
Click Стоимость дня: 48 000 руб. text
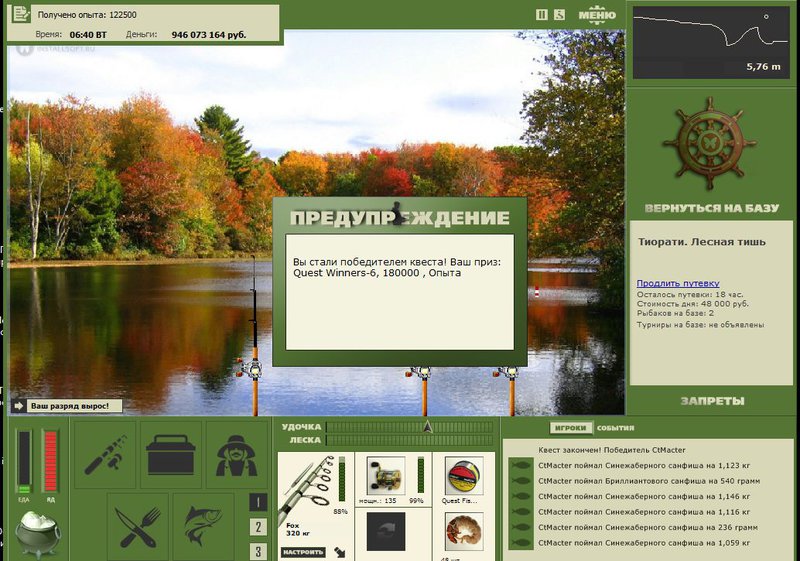[x=692, y=303]
